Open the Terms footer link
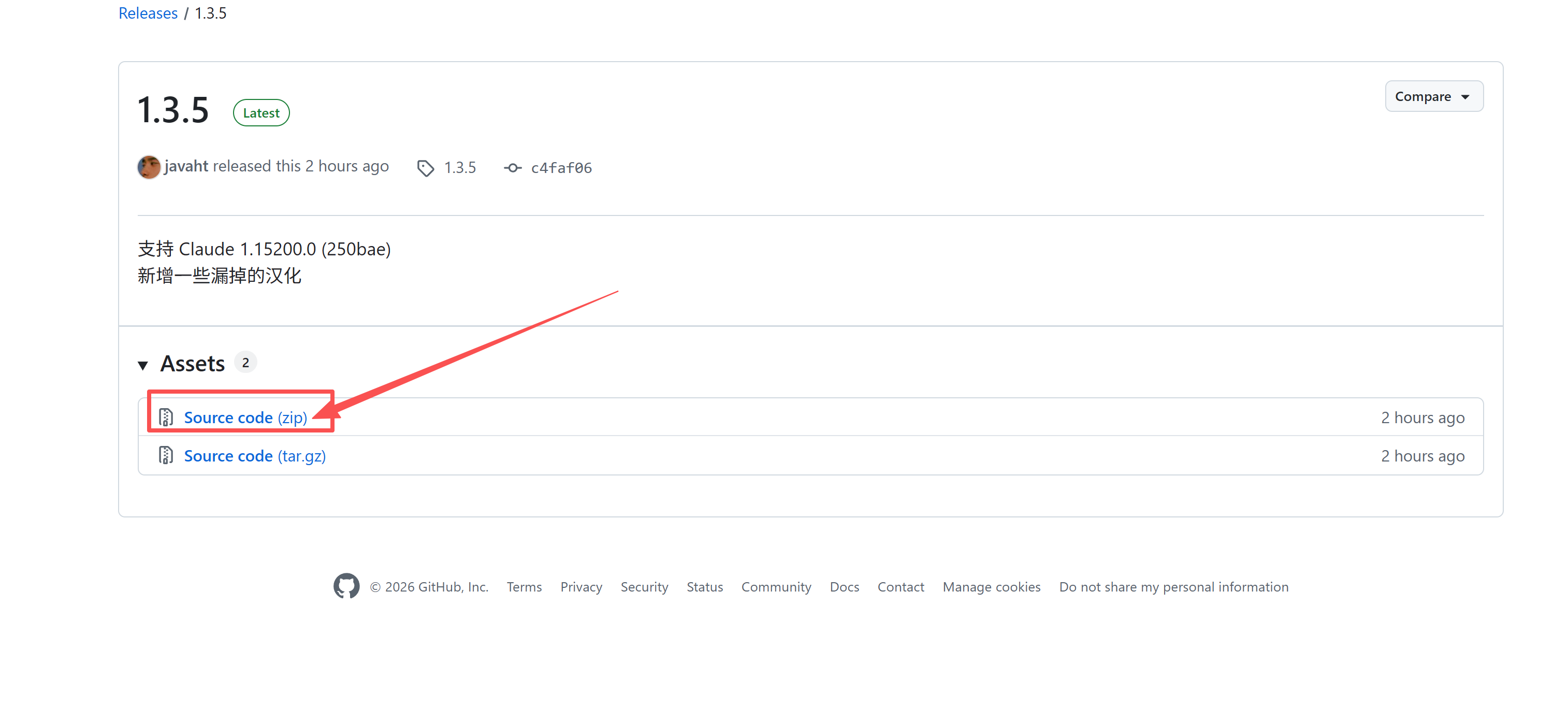The height and width of the screenshot is (721, 1568). pyautogui.click(x=524, y=587)
